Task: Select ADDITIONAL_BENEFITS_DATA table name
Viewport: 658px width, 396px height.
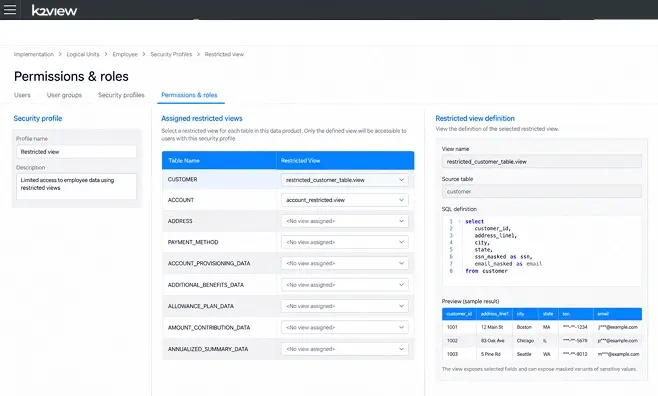Action: pos(206,285)
